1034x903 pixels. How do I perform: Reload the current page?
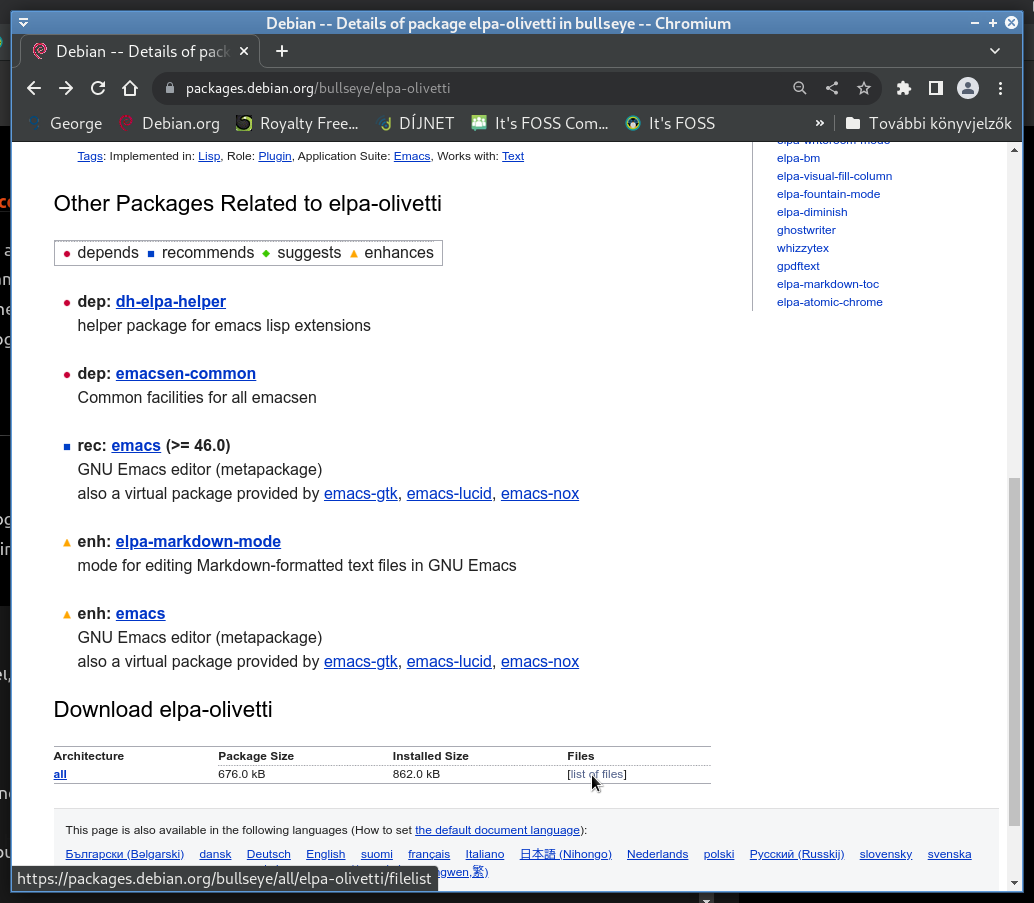(98, 88)
